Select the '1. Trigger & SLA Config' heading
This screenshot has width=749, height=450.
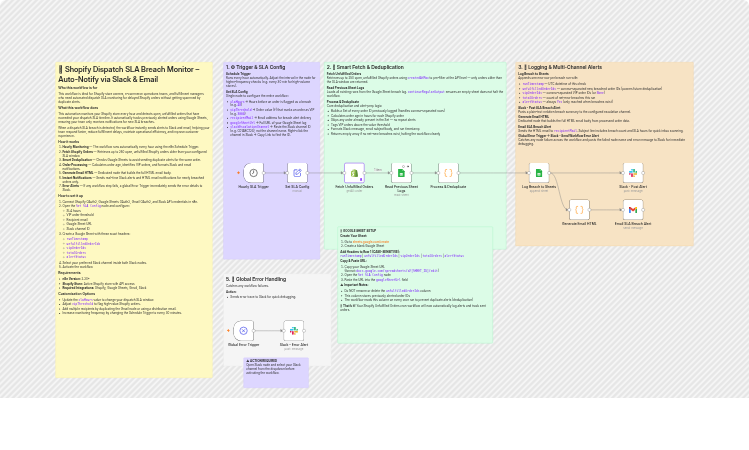click(x=255, y=67)
